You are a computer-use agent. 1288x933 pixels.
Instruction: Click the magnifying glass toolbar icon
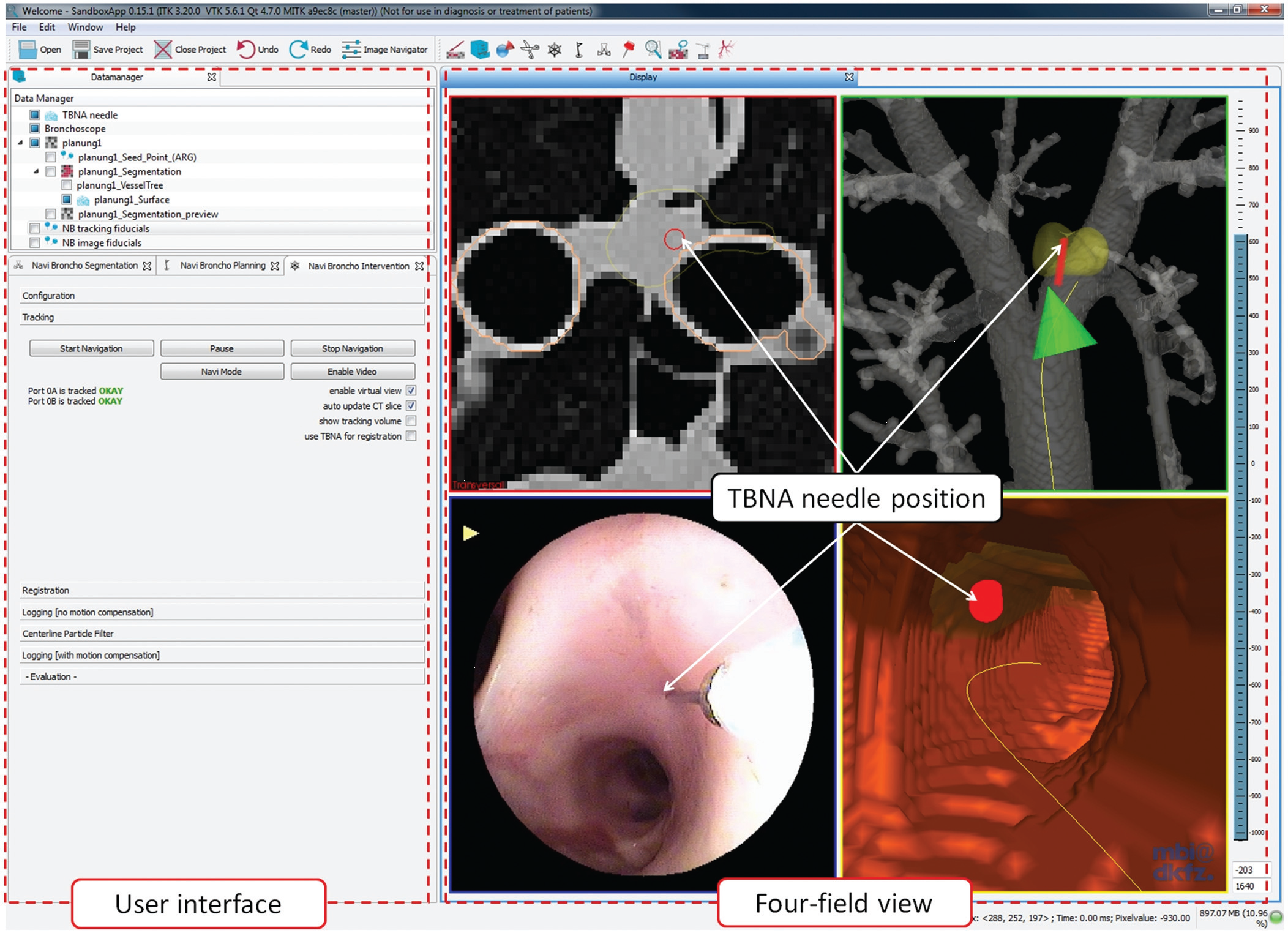[x=653, y=50]
